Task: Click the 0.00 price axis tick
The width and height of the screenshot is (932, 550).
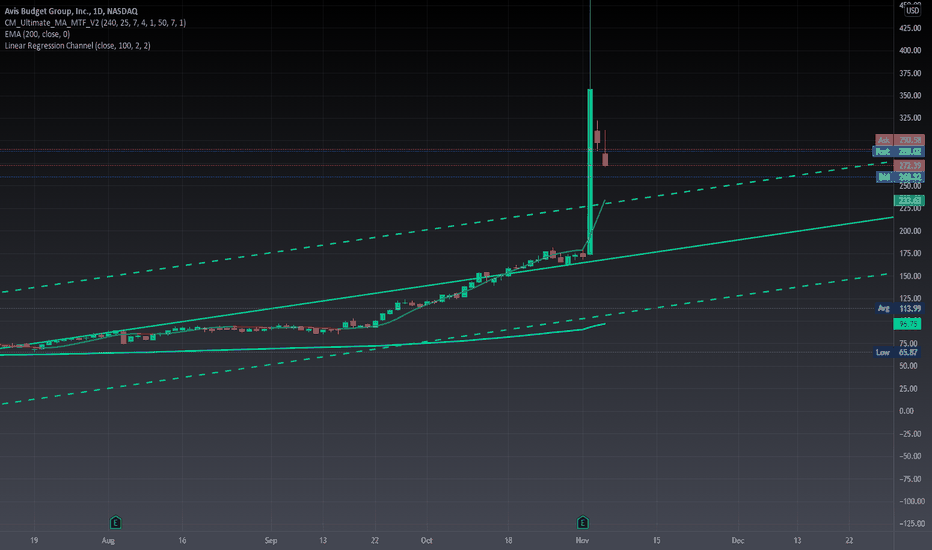Action: [x=906, y=411]
